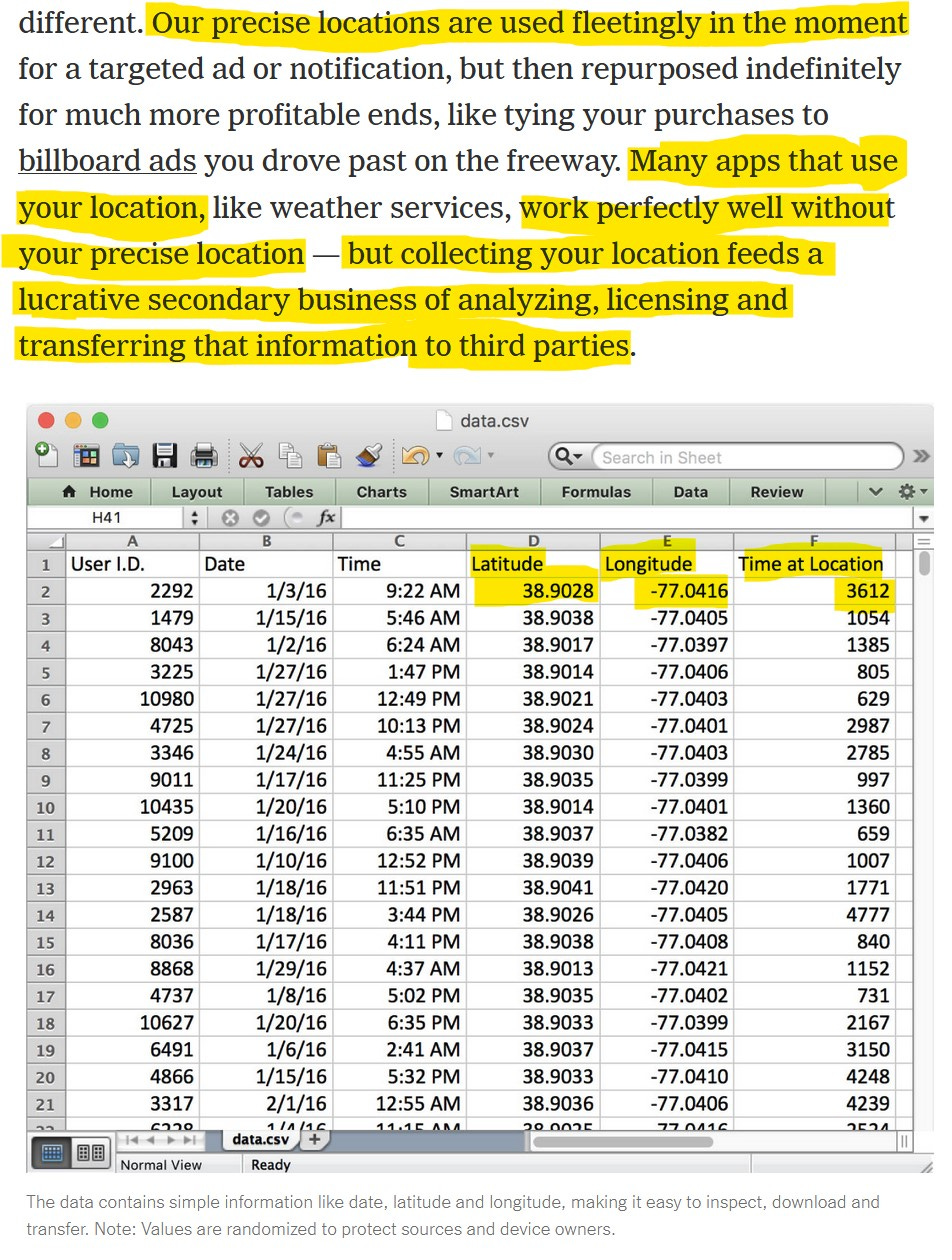Save the workbook with the floppy disk icon
This screenshot has width=952, height=1260.
(165, 456)
